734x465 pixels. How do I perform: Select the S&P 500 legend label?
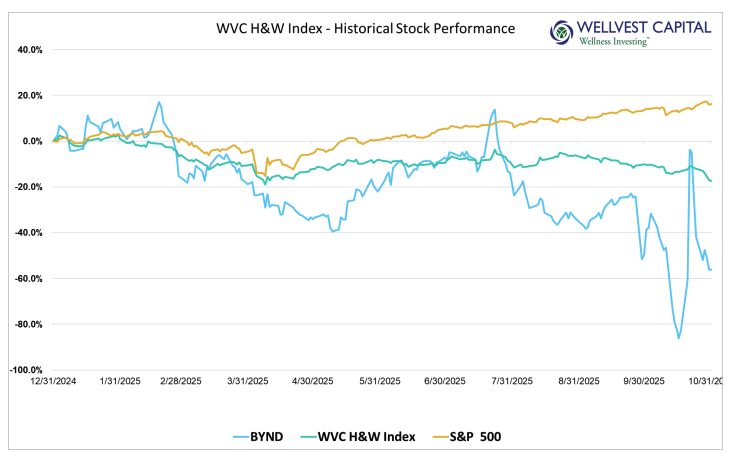pos(471,437)
